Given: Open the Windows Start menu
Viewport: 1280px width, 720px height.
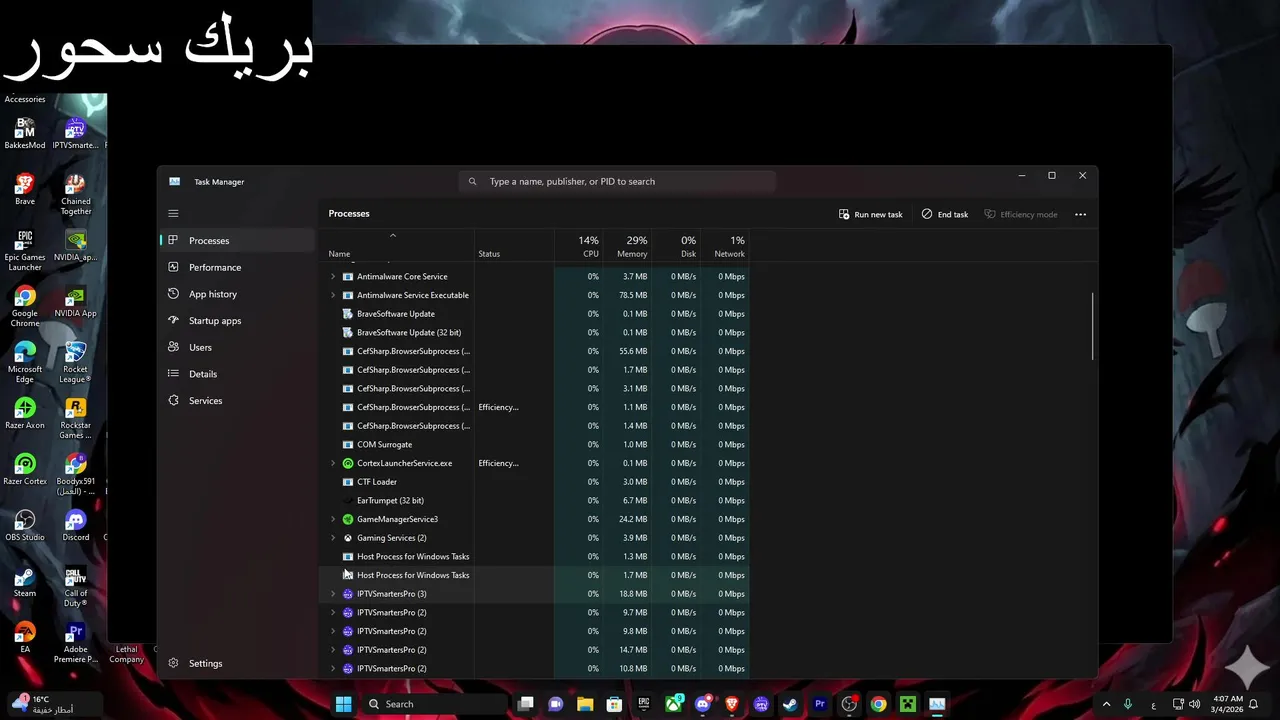Looking at the screenshot, I should (x=343, y=704).
